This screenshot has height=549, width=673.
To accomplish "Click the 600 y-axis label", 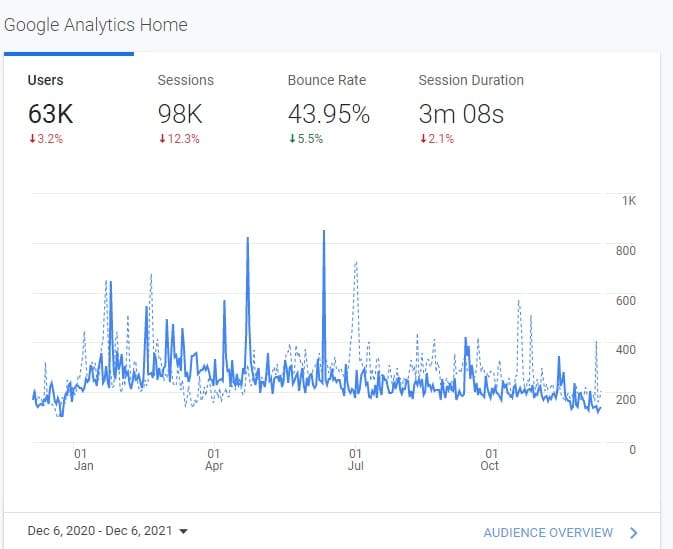I will pos(626,300).
